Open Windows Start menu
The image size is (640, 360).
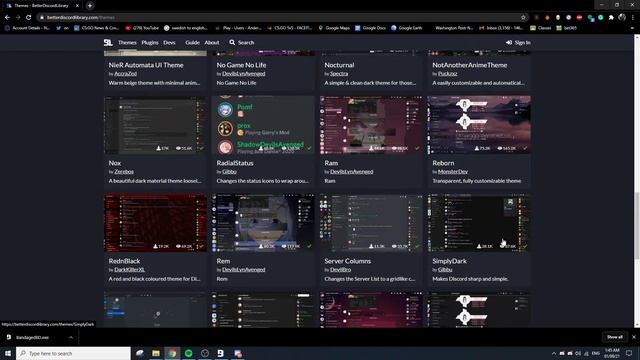8,353
